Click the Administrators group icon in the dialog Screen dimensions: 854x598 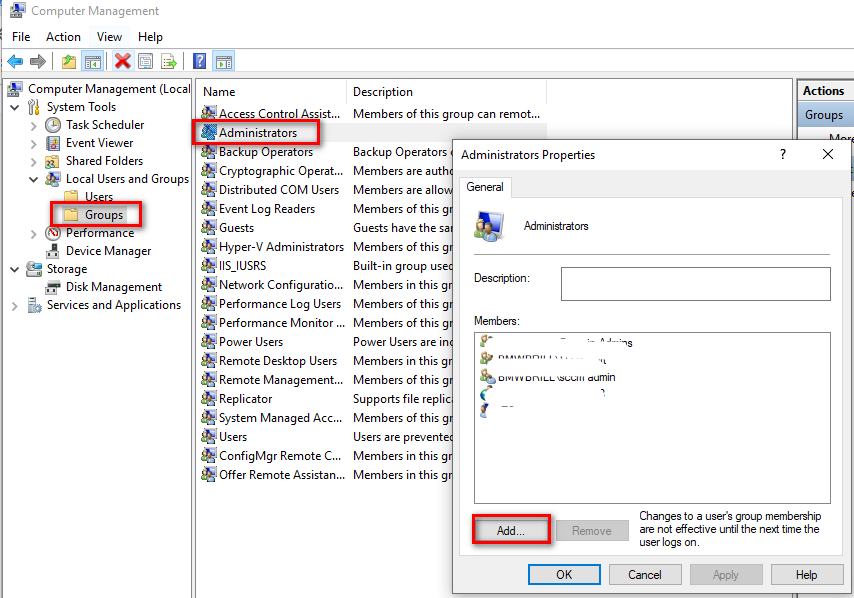coord(489,226)
